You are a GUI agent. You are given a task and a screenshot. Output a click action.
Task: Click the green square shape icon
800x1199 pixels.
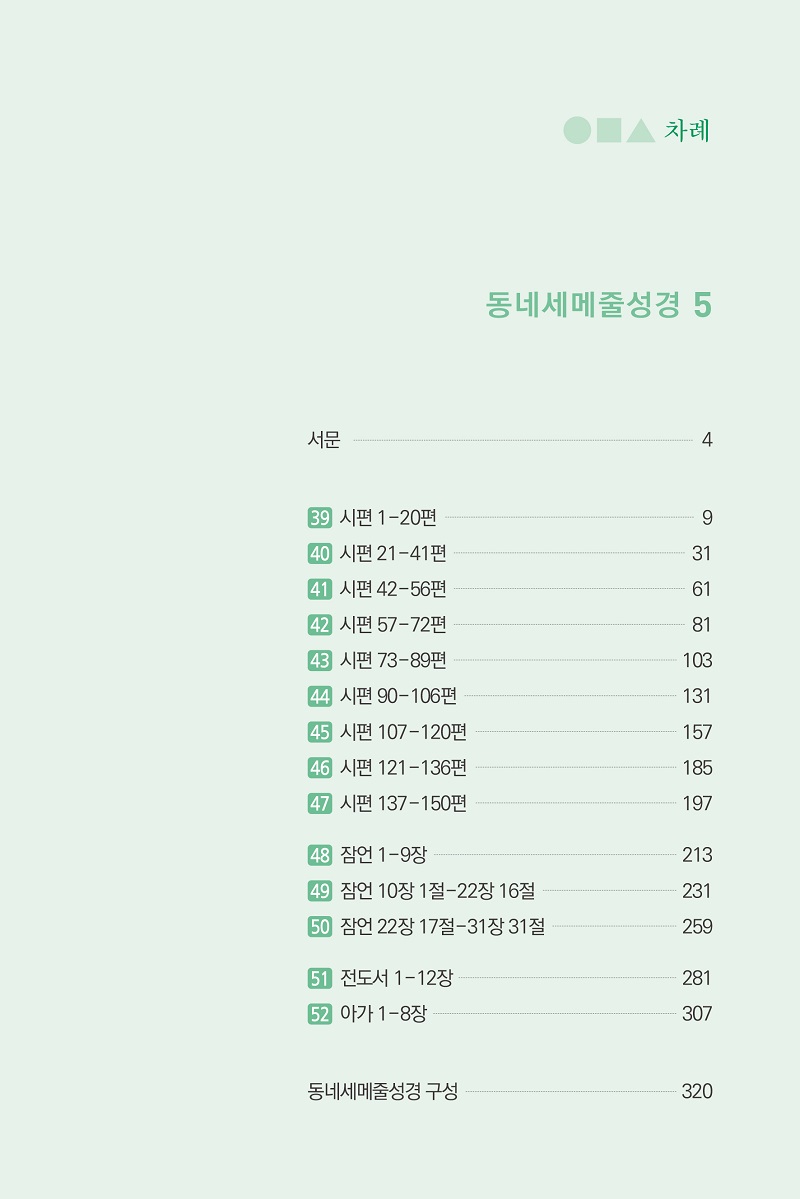(609, 130)
